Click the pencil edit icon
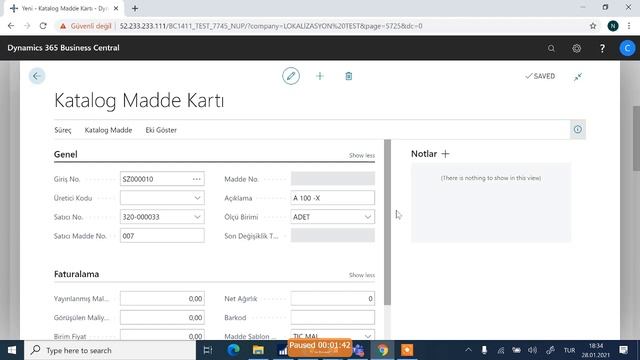Screen dimensions: 640x360 coord(291,76)
